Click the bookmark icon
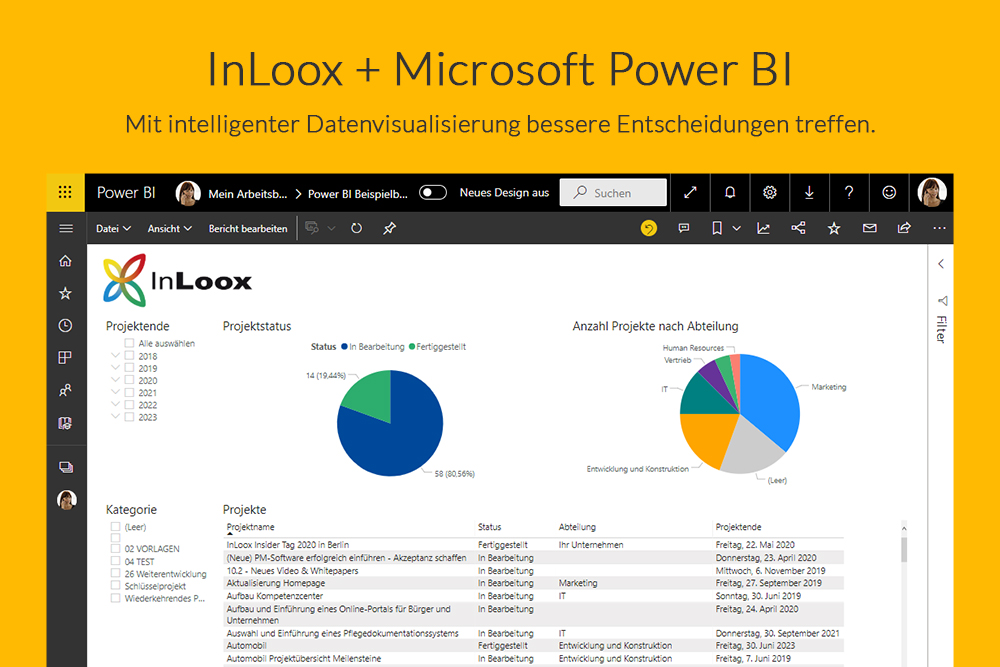This screenshot has height=667, width=1000. pos(717,228)
